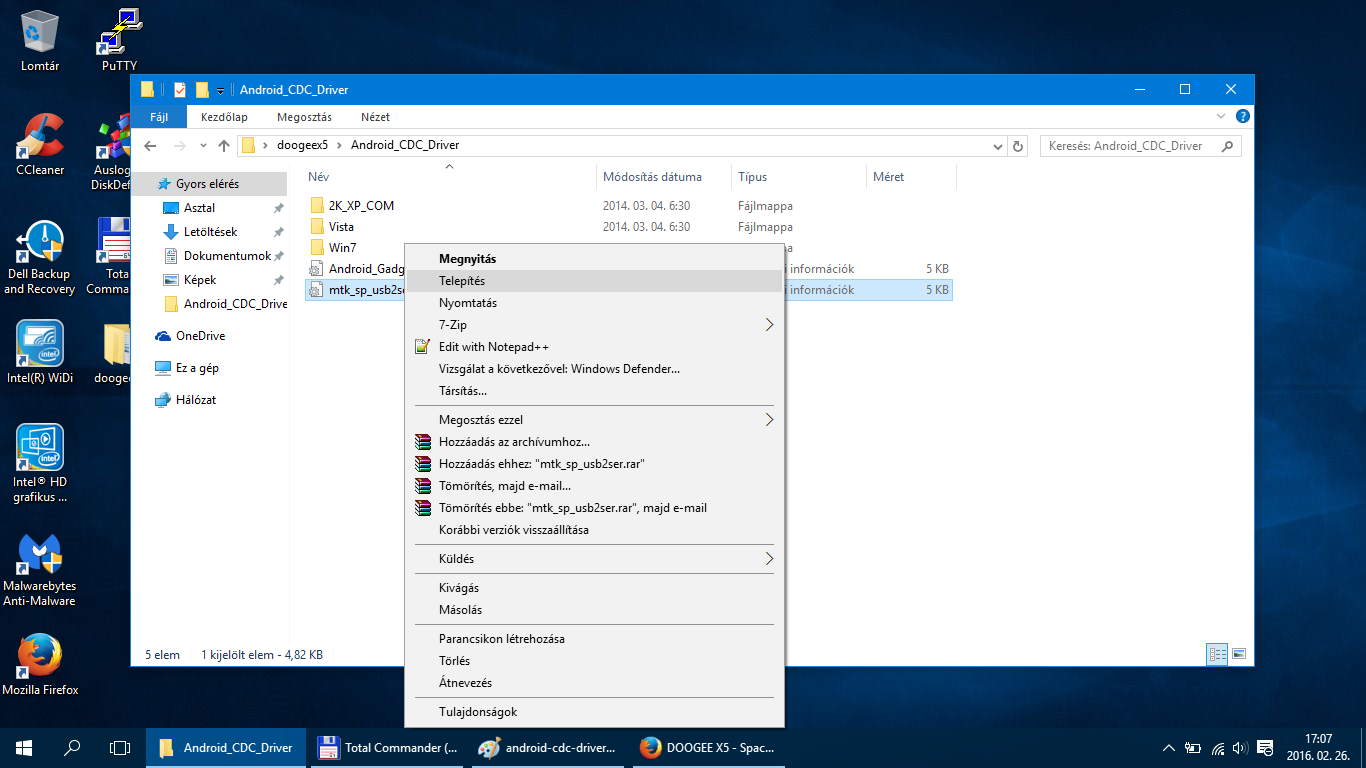Launch the CCleaner desktop shortcut
Image resolution: width=1366 pixels, height=768 pixels.
40,138
